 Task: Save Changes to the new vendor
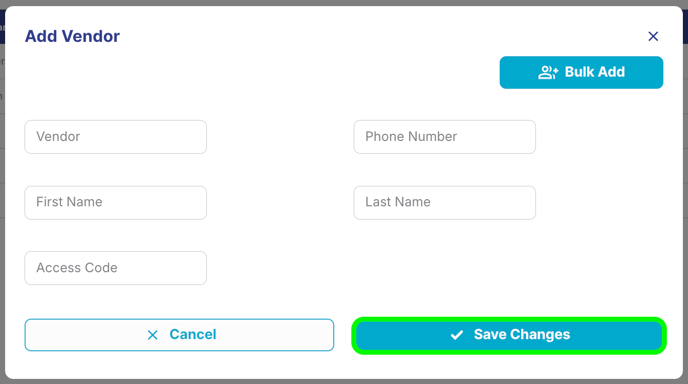(509, 335)
